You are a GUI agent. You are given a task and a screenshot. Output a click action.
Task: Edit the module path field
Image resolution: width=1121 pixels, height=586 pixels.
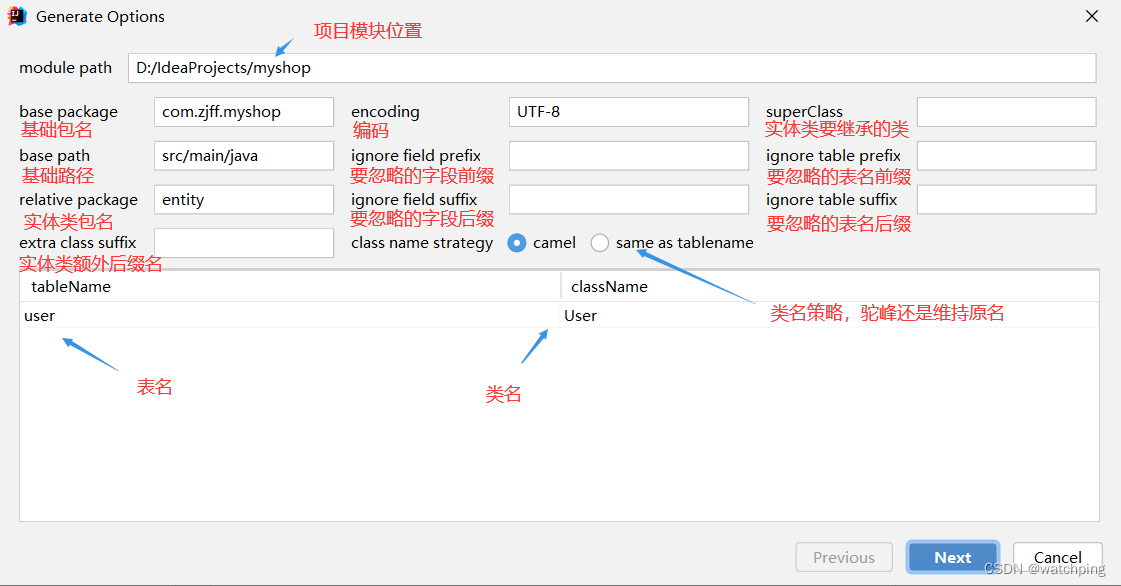tap(612, 68)
